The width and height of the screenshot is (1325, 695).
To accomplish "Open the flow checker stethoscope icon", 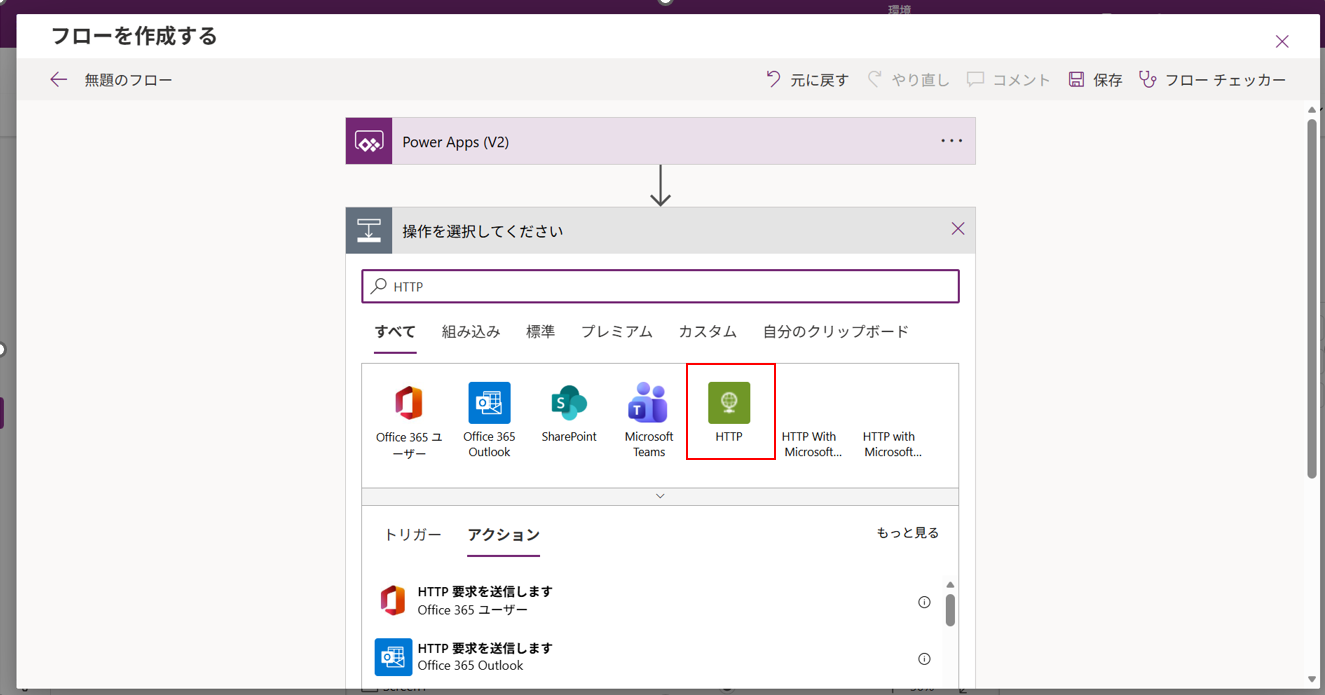I will (1148, 79).
